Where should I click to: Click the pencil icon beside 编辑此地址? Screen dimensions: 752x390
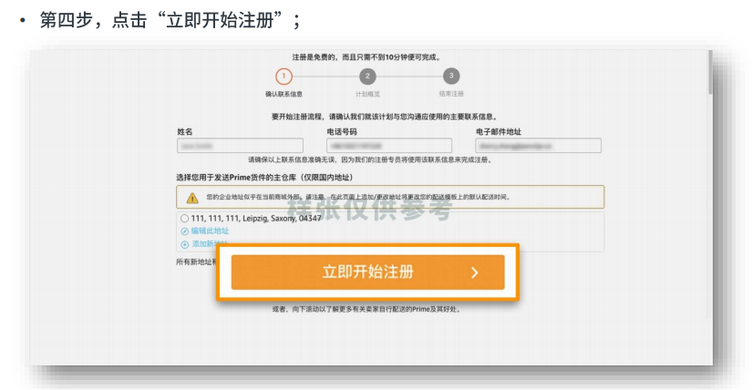(185, 232)
